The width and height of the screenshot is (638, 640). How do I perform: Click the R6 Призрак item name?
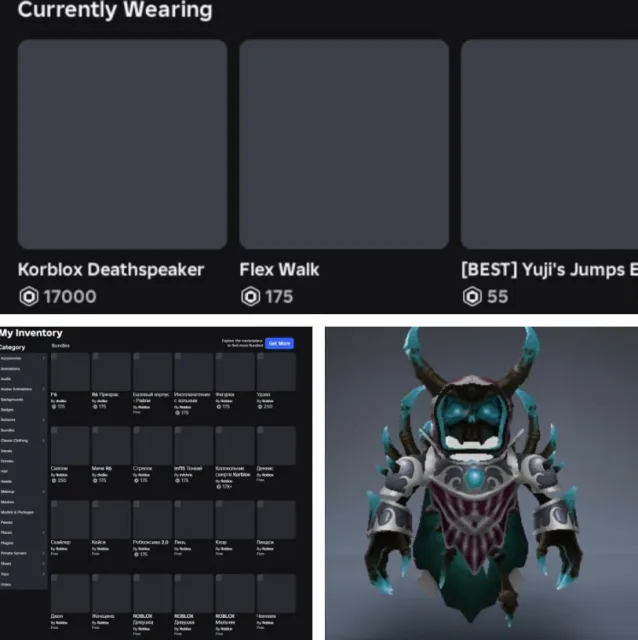pyautogui.click(x=105, y=395)
